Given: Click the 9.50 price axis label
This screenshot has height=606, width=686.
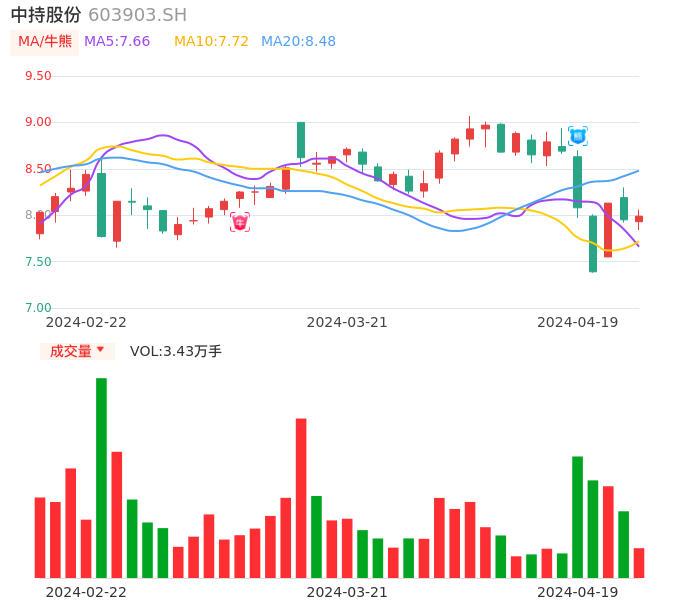Looking at the screenshot, I should click(x=38, y=76).
